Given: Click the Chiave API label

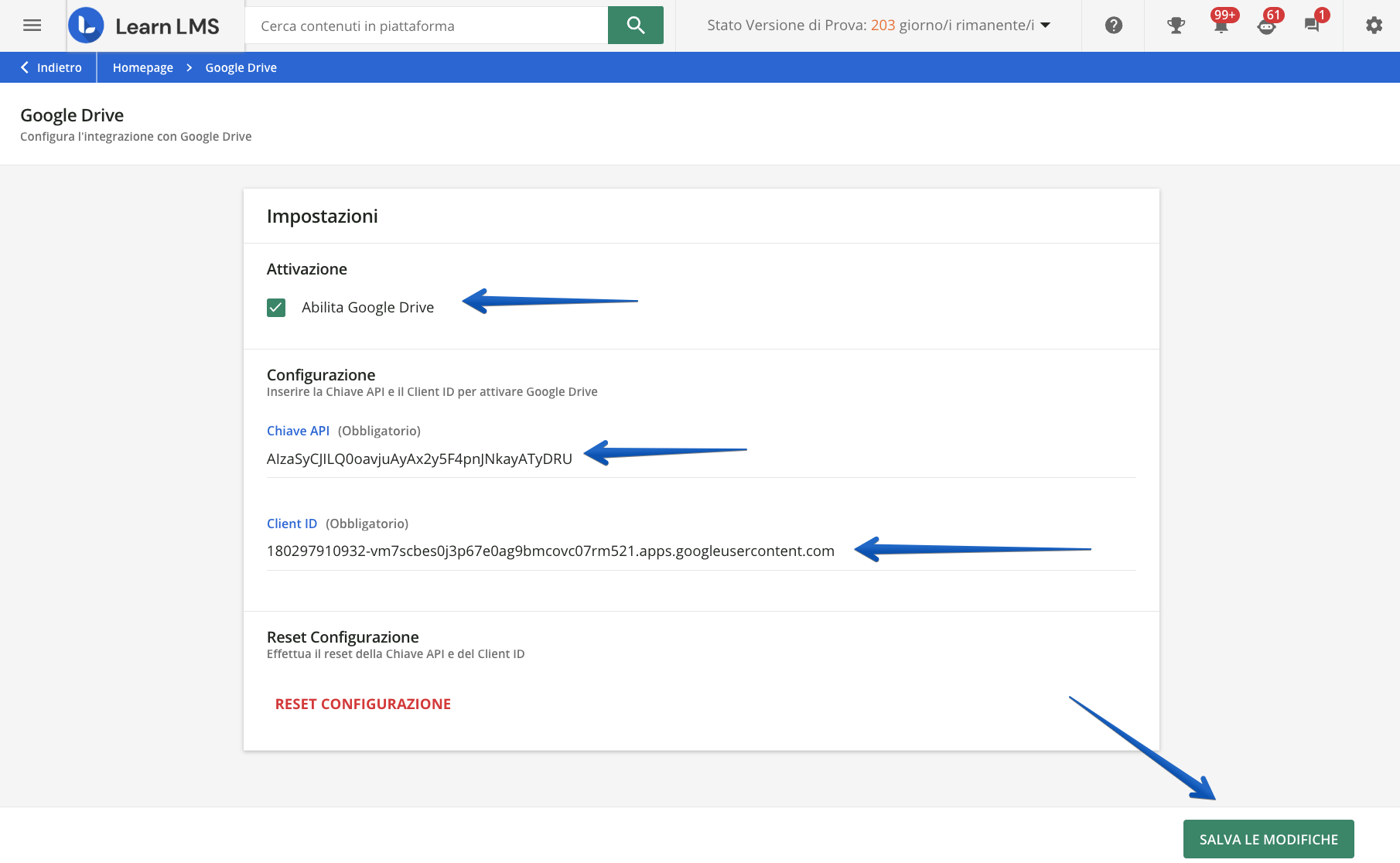Looking at the screenshot, I should [298, 431].
